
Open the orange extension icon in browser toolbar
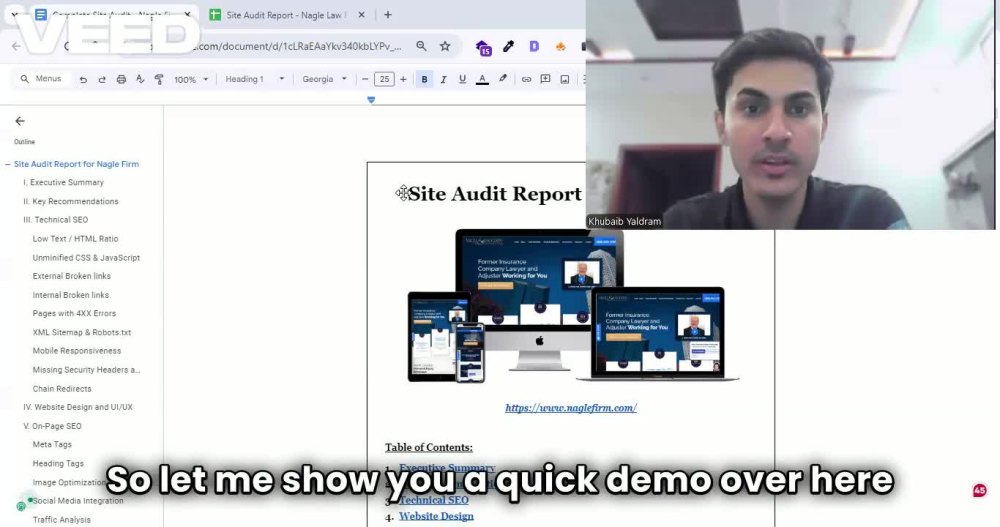[560, 46]
